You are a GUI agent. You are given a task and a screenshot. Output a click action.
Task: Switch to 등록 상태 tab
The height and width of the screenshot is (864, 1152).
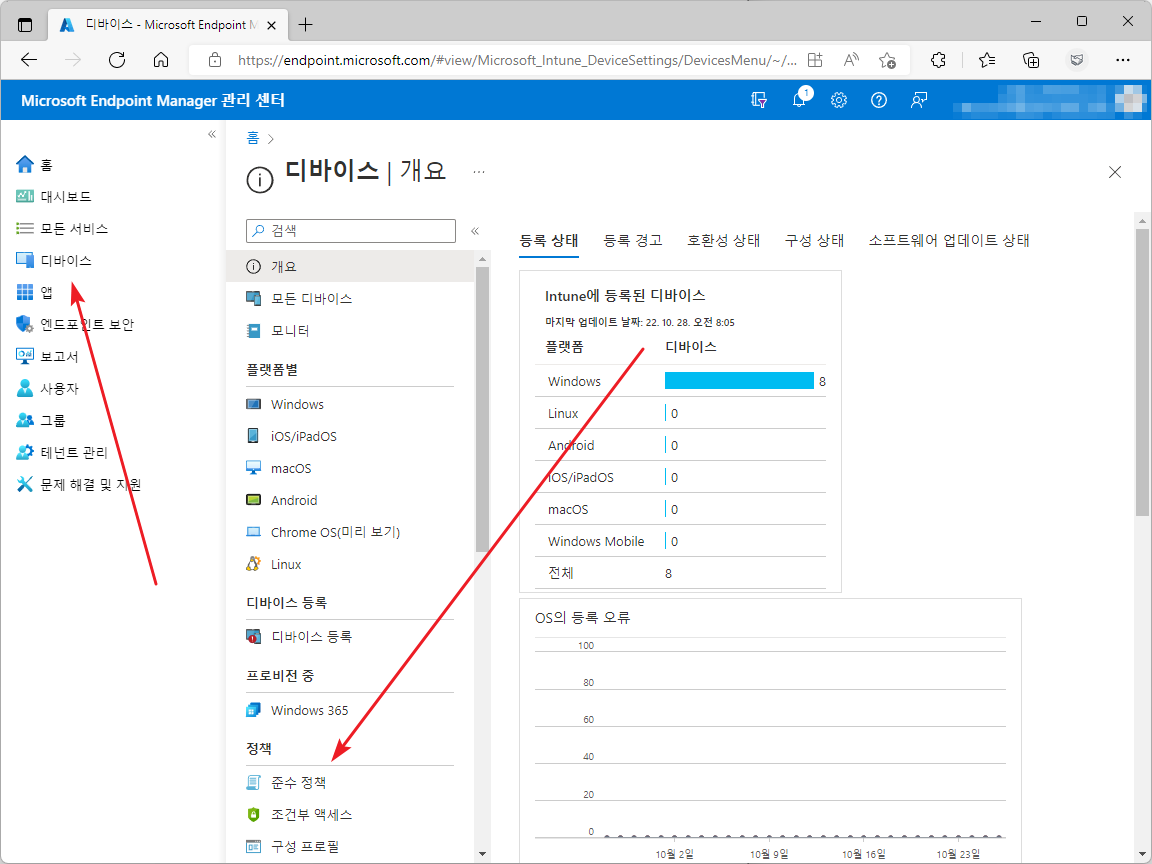click(x=549, y=240)
